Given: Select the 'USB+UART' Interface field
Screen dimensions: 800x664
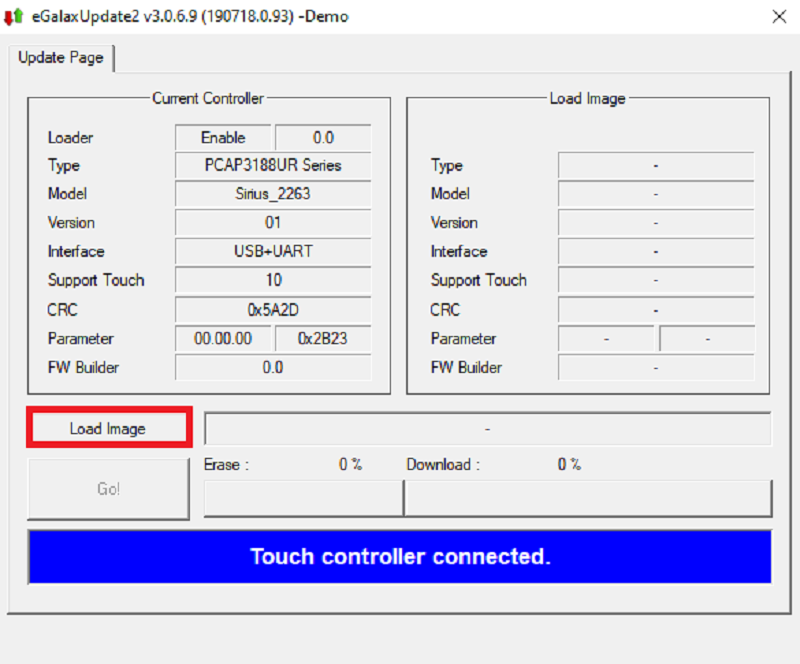Looking at the screenshot, I should click(x=273, y=252).
